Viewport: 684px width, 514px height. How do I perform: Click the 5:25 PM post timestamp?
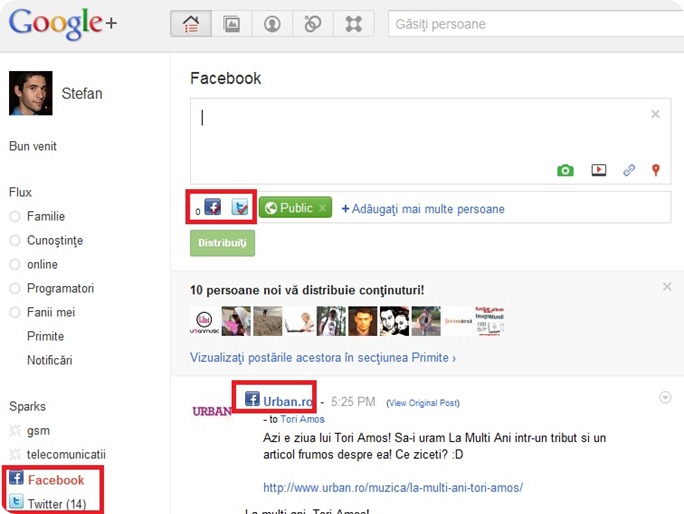353,402
